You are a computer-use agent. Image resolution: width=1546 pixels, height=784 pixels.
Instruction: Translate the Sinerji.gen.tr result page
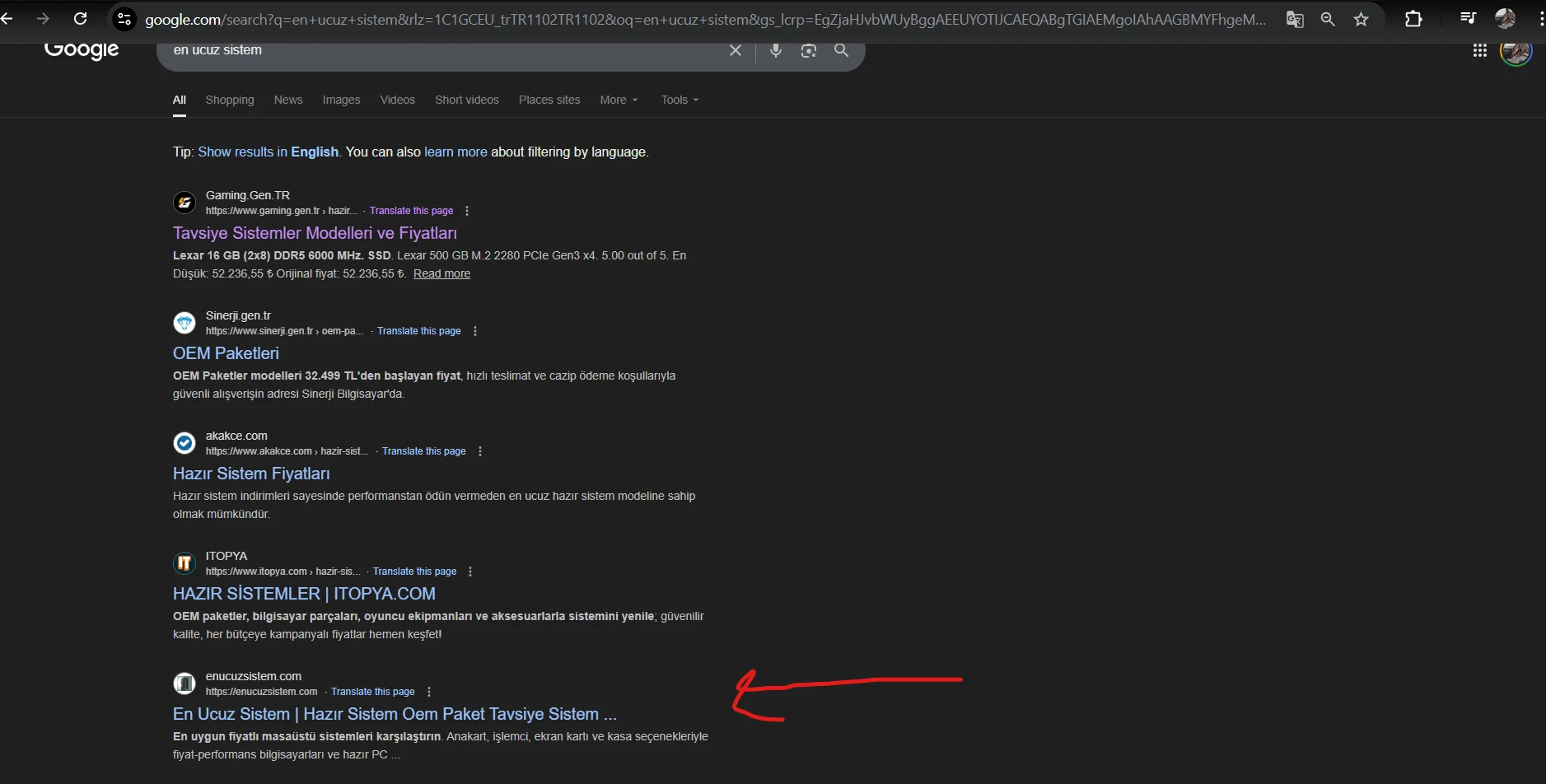coord(419,331)
